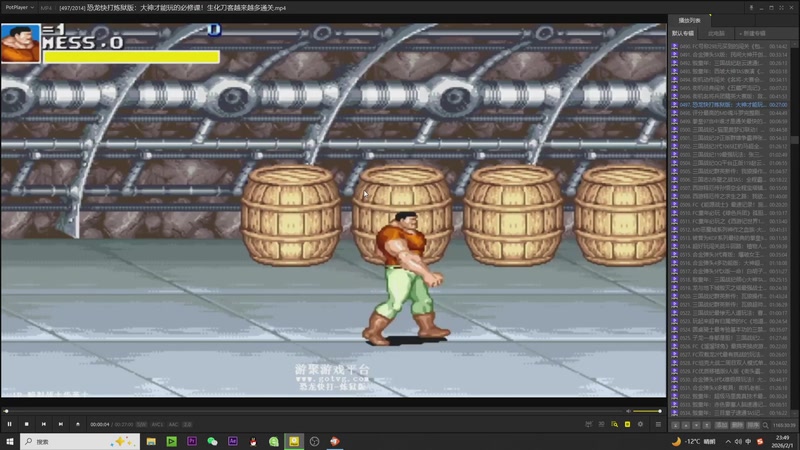Click the 添加 (Add) playlist button

721,425
